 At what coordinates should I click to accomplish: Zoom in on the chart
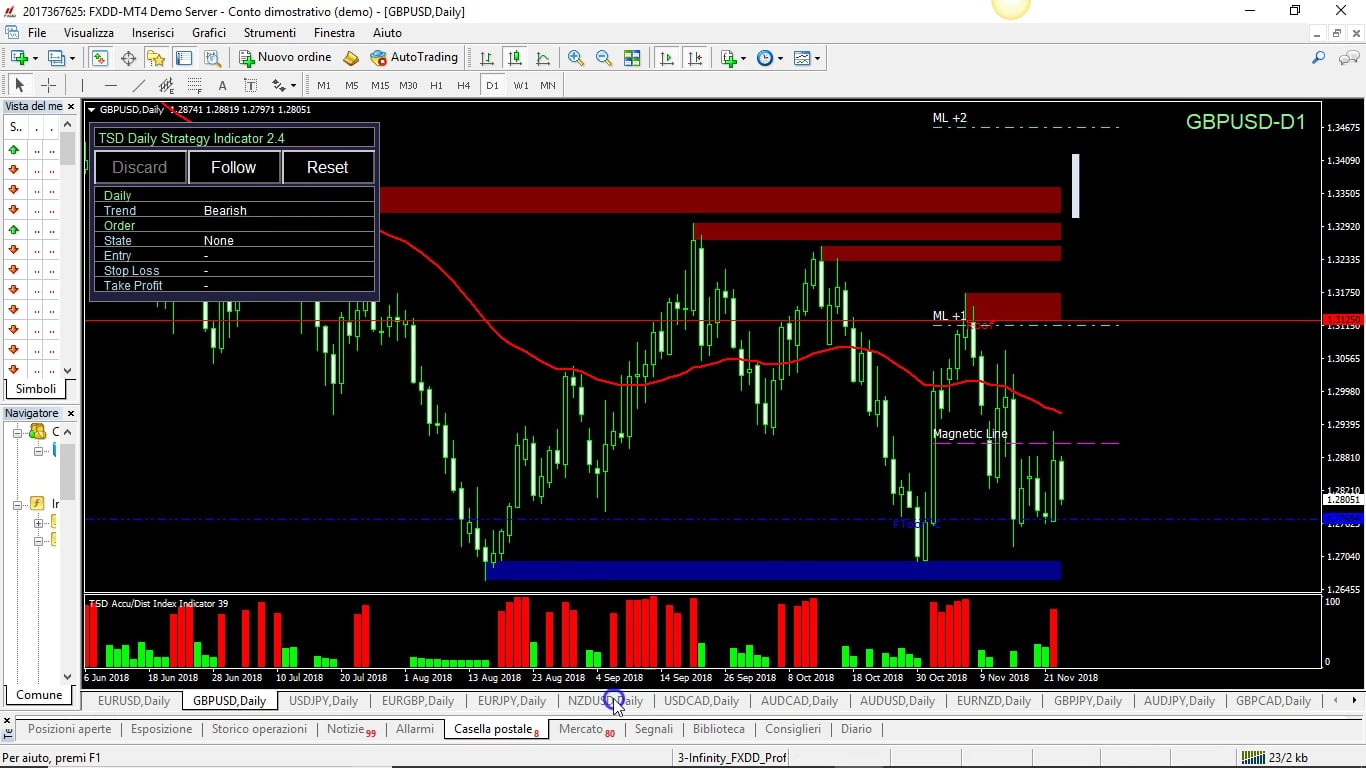pos(576,58)
